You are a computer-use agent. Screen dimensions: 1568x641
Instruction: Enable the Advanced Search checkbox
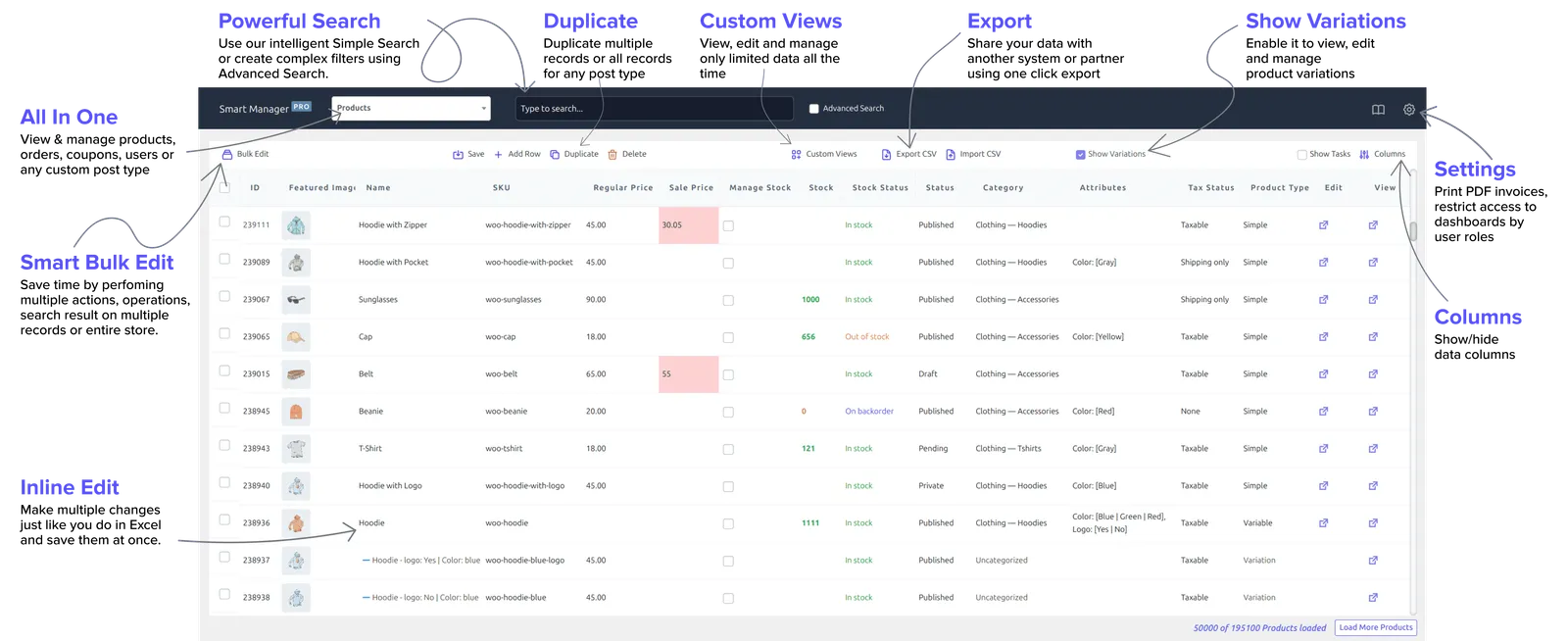813,109
